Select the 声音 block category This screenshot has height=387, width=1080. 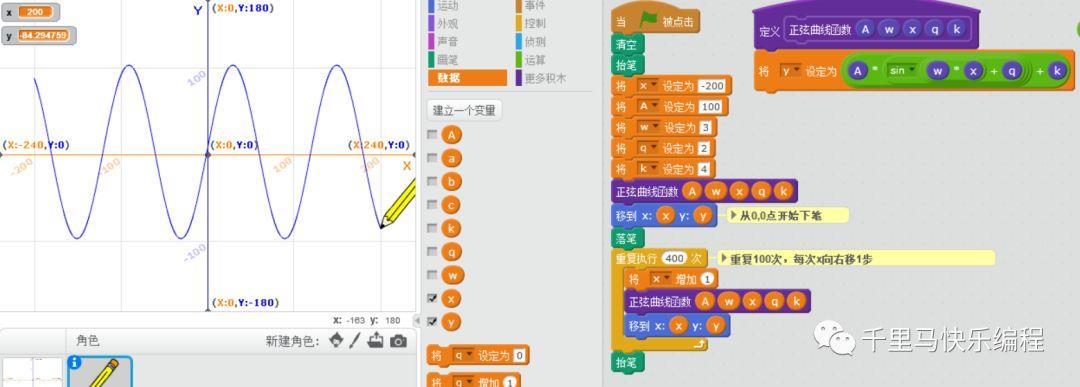coord(447,42)
